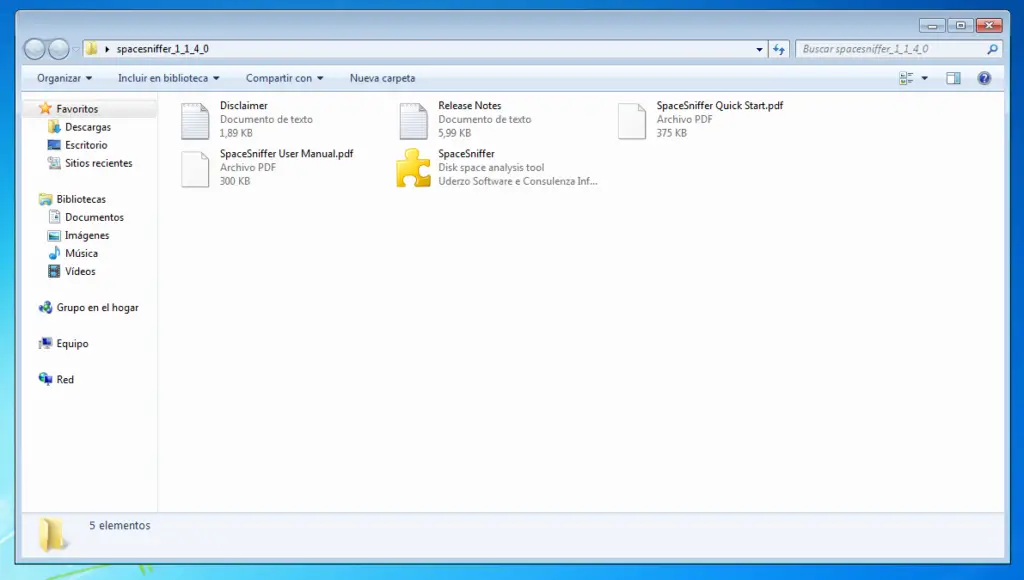The height and width of the screenshot is (580, 1024).
Task: Click the SpaceSniffer User Manual.pdf file name
Action: [286, 153]
